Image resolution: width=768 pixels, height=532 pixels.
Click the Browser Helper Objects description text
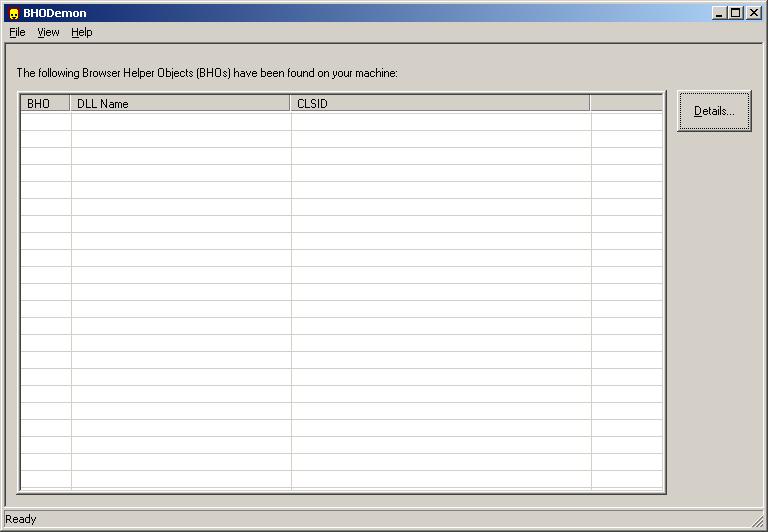click(207, 73)
